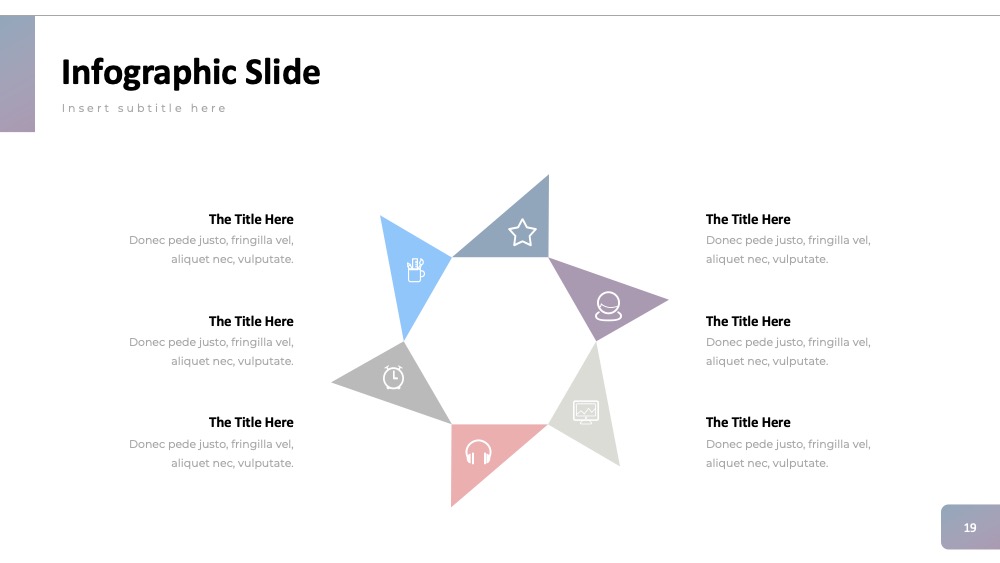1000x563 pixels.
Task: Select the bottom-left 'The Title Here' heading
Action: tap(251, 423)
